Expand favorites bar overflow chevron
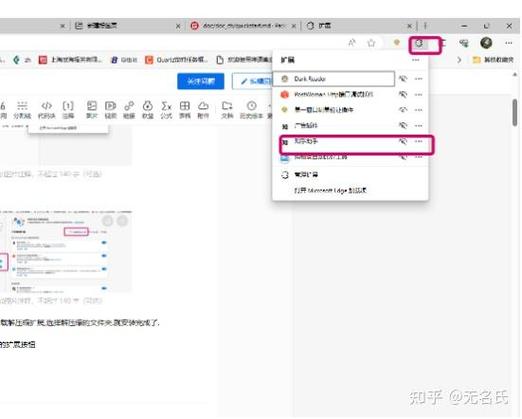This screenshot has width=522, height=419. click(459, 60)
